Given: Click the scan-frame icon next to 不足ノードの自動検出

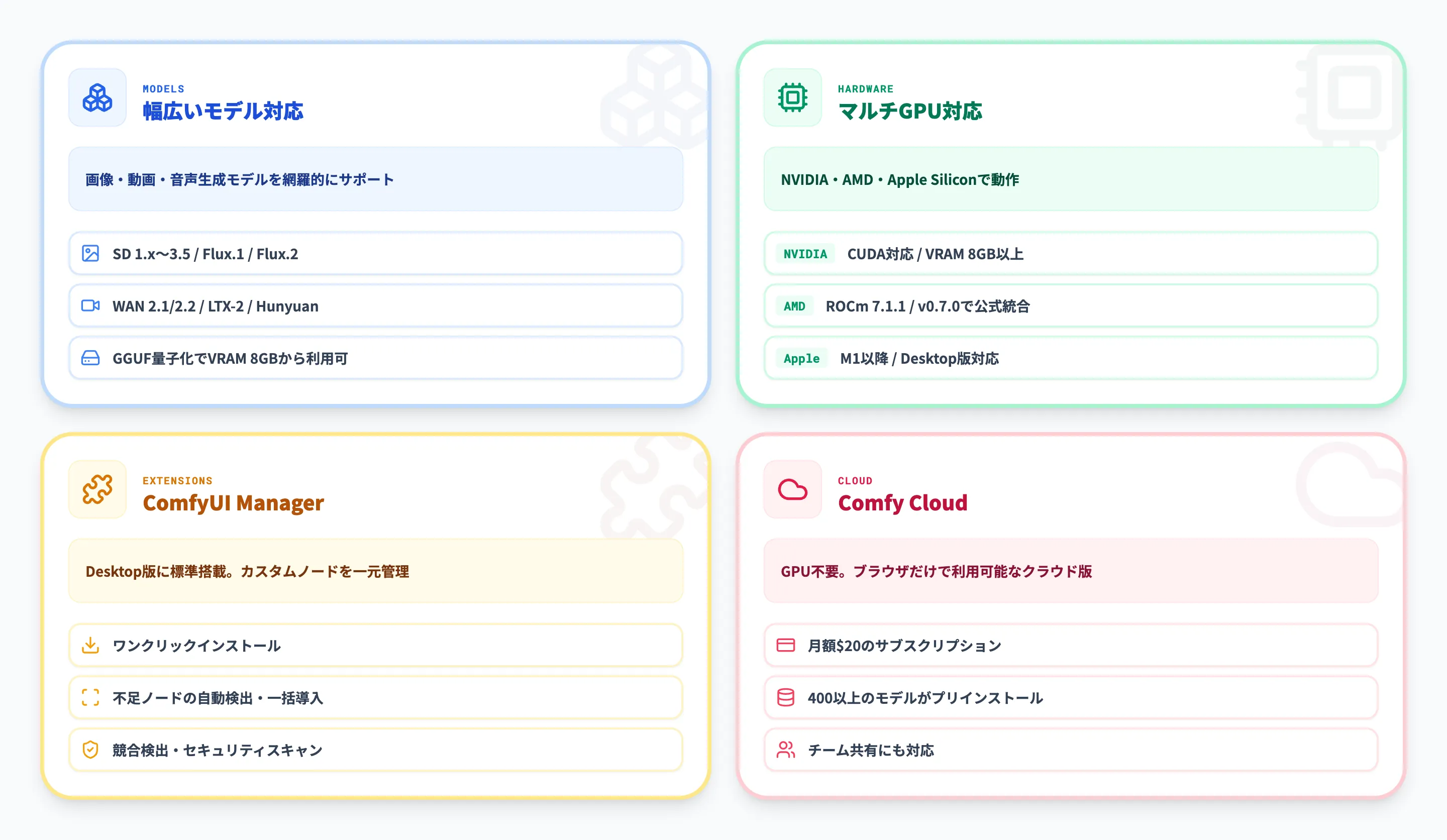Looking at the screenshot, I should coord(91,697).
